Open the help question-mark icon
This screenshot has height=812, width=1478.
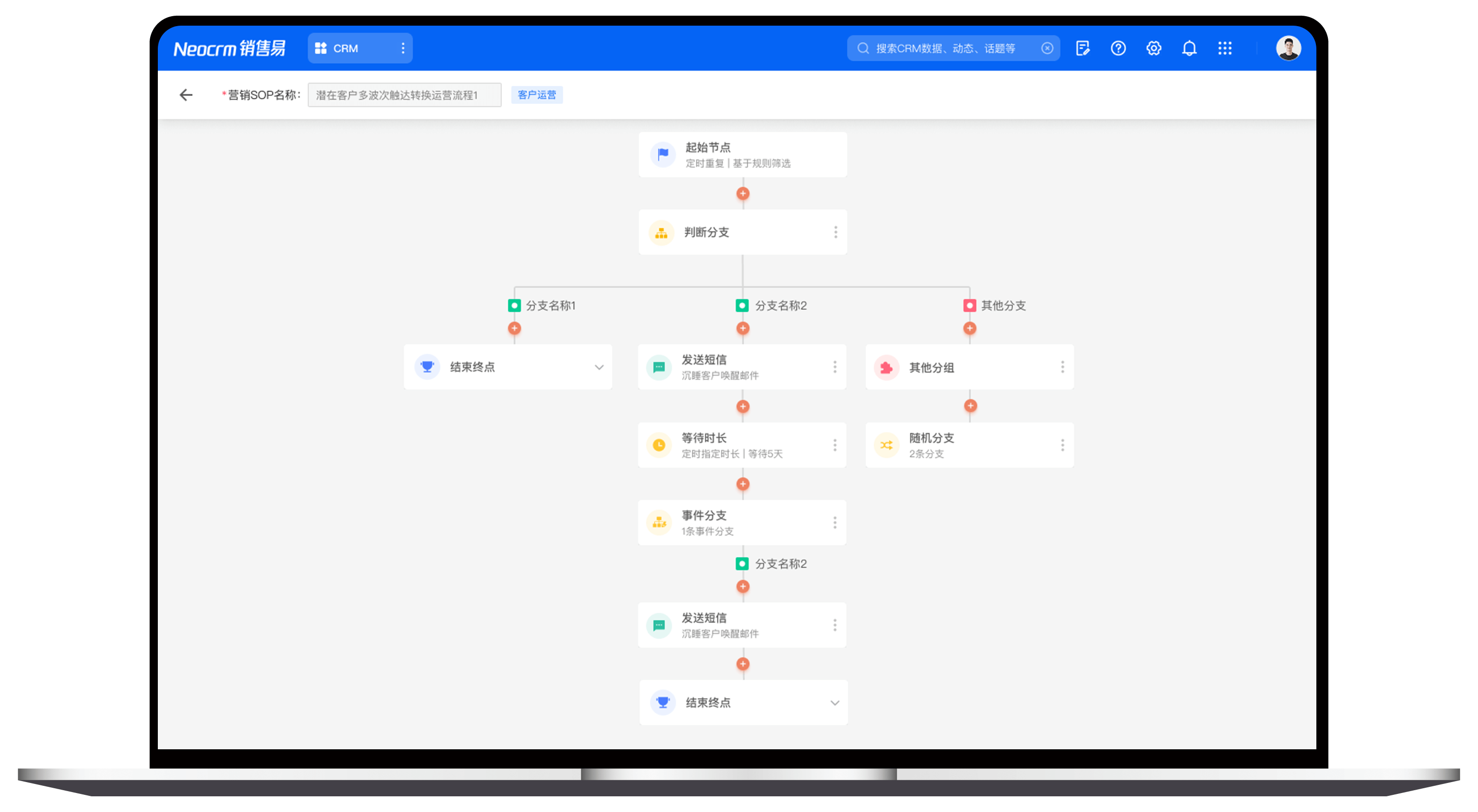[x=1118, y=48]
